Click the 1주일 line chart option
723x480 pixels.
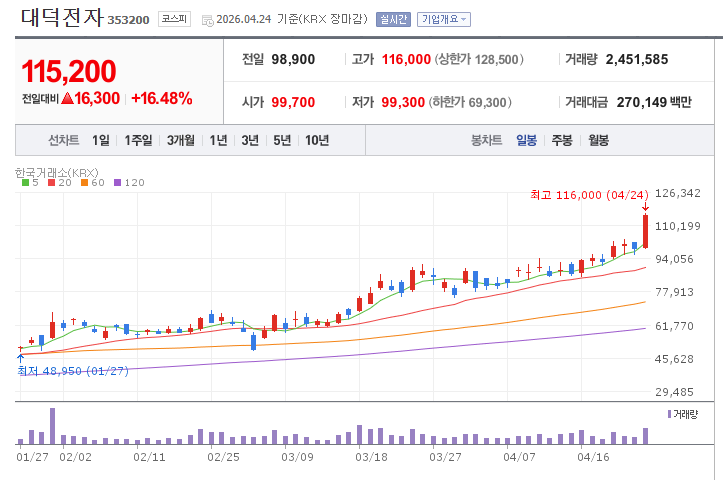coord(139,141)
